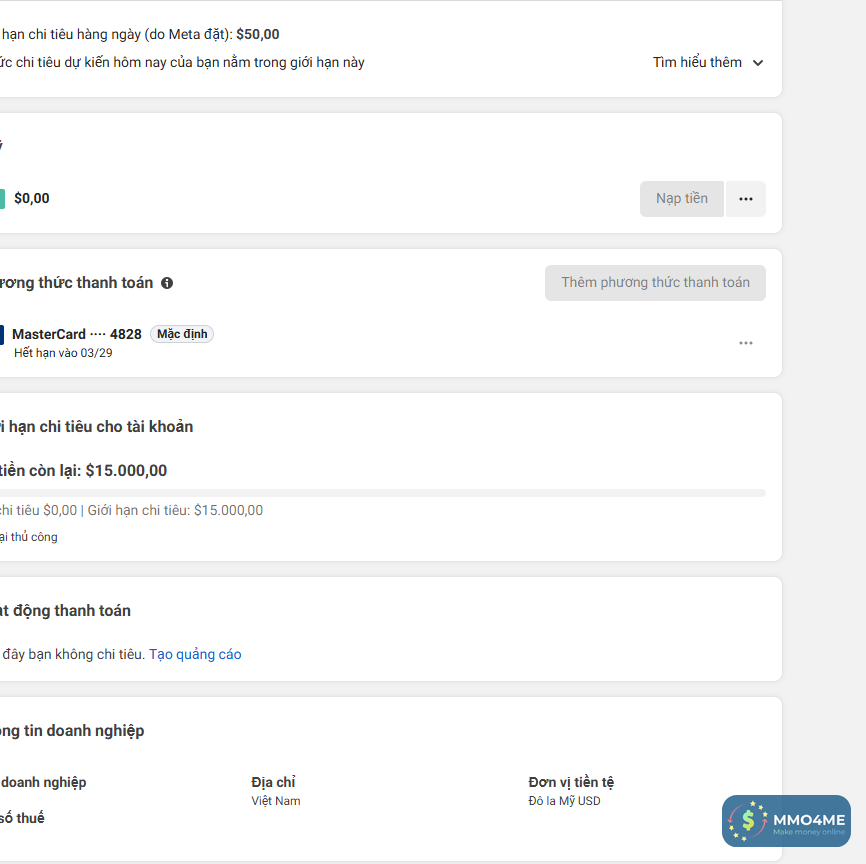The height and width of the screenshot is (864, 866).
Task: Click "Thêm phương thức thanh toán" button
Action: [655, 283]
